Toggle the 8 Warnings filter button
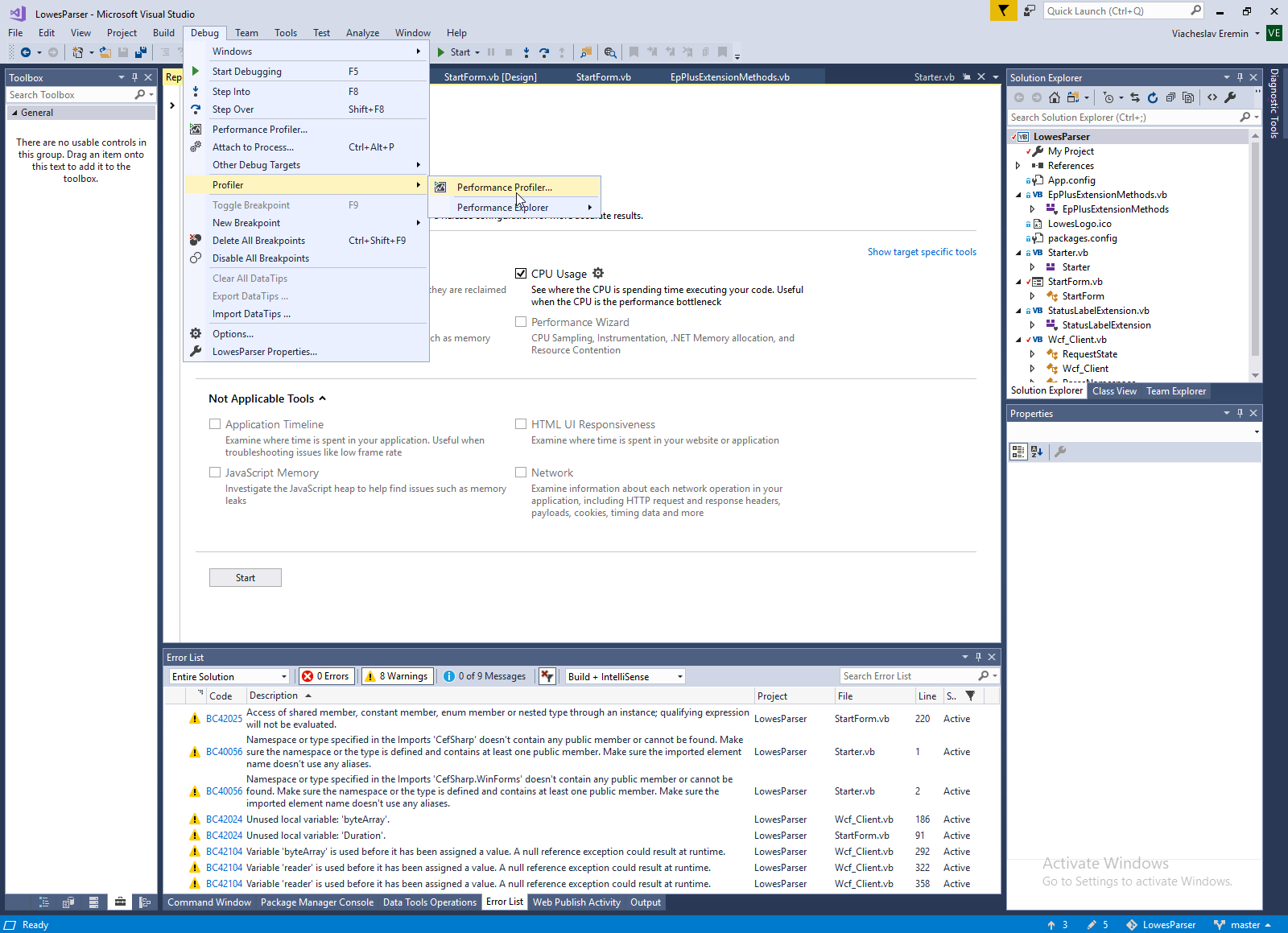The image size is (1288, 933). click(x=397, y=676)
